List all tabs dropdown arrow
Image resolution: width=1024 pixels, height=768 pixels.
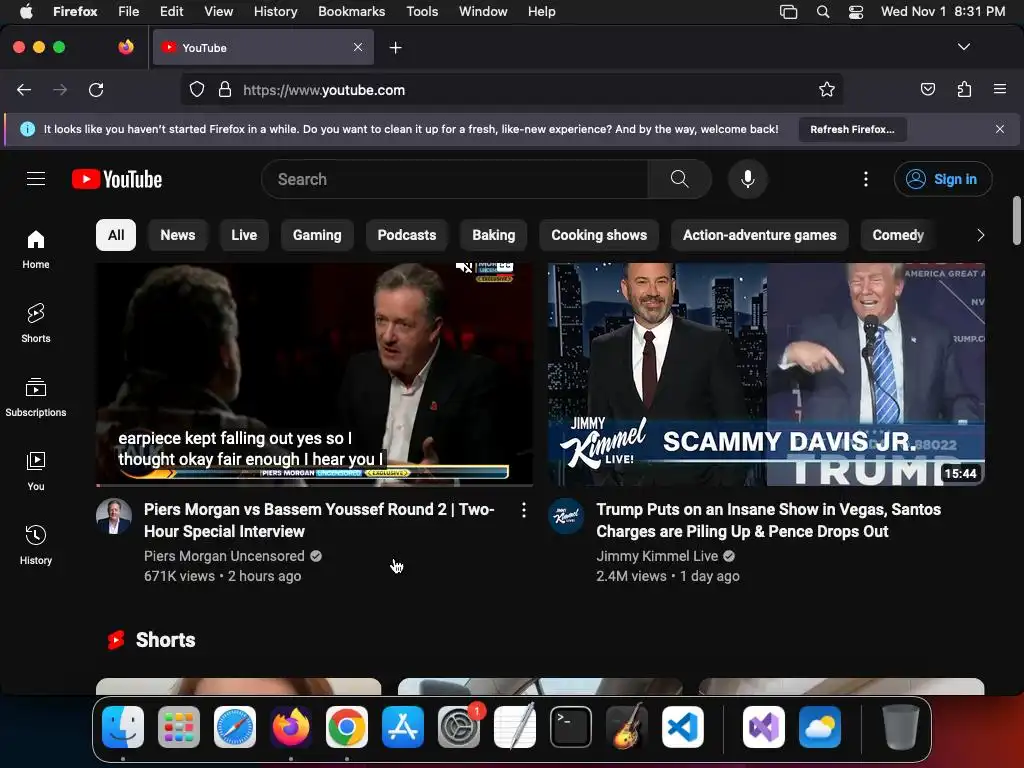(x=963, y=47)
